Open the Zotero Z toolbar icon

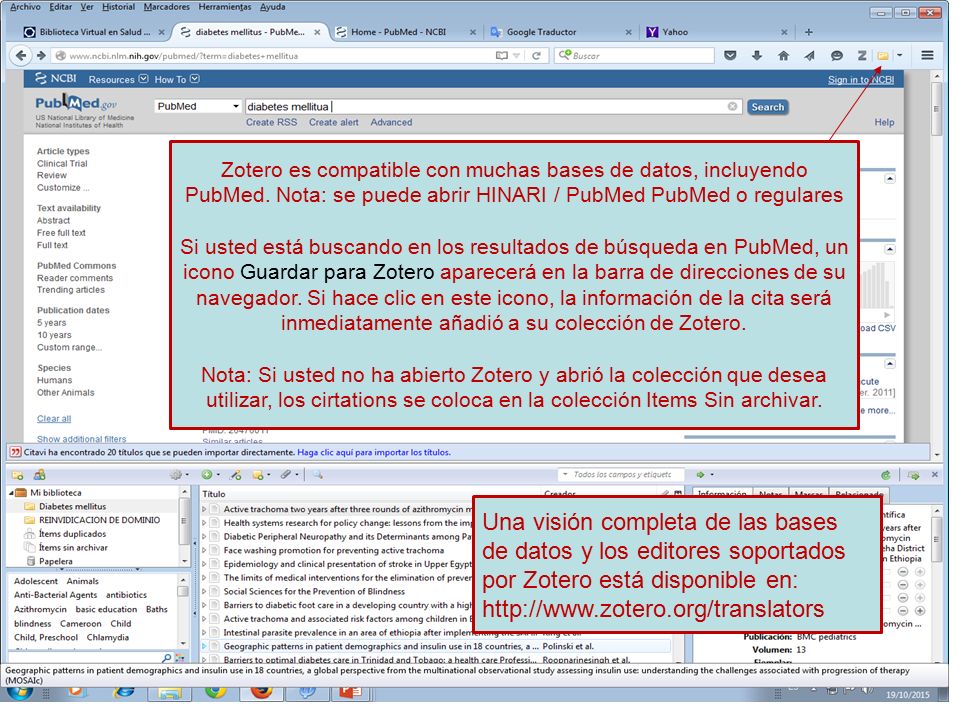861,56
